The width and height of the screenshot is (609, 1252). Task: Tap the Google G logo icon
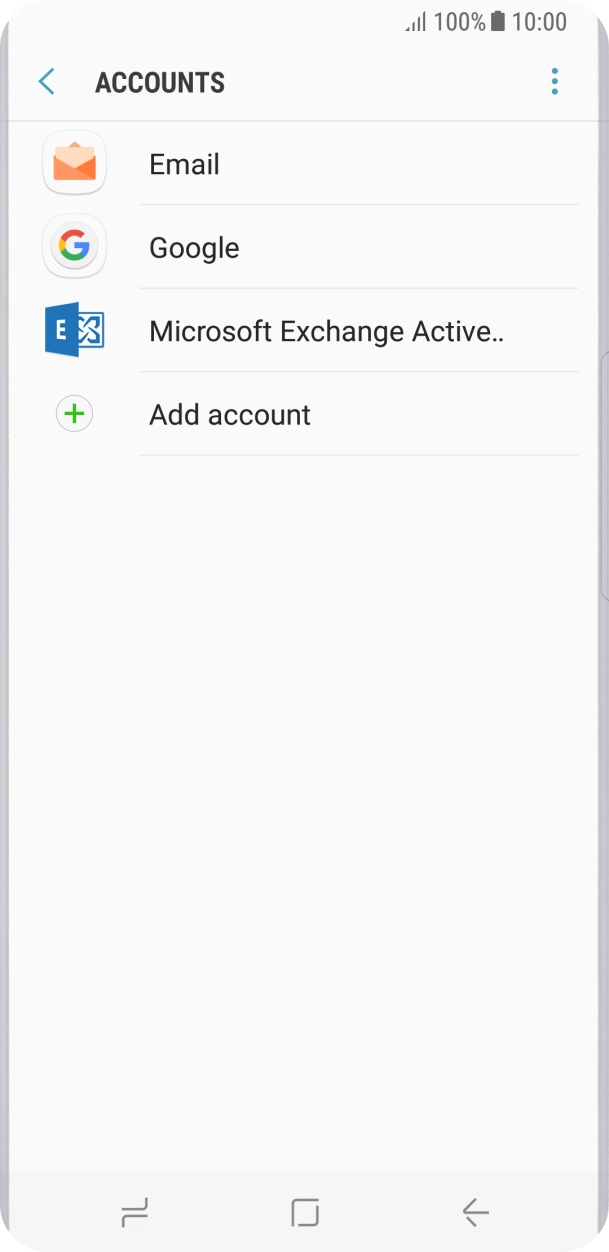pyautogui.click(x=74, y=246)
